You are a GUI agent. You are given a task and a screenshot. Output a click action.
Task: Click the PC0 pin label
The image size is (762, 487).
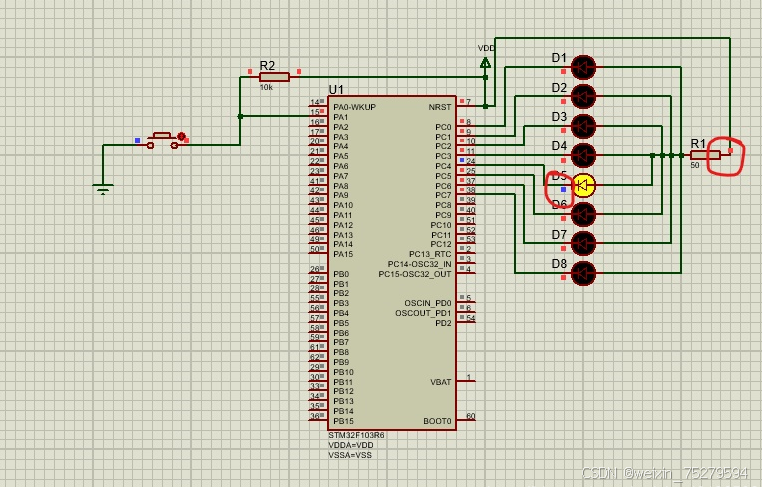click(443, 127)
